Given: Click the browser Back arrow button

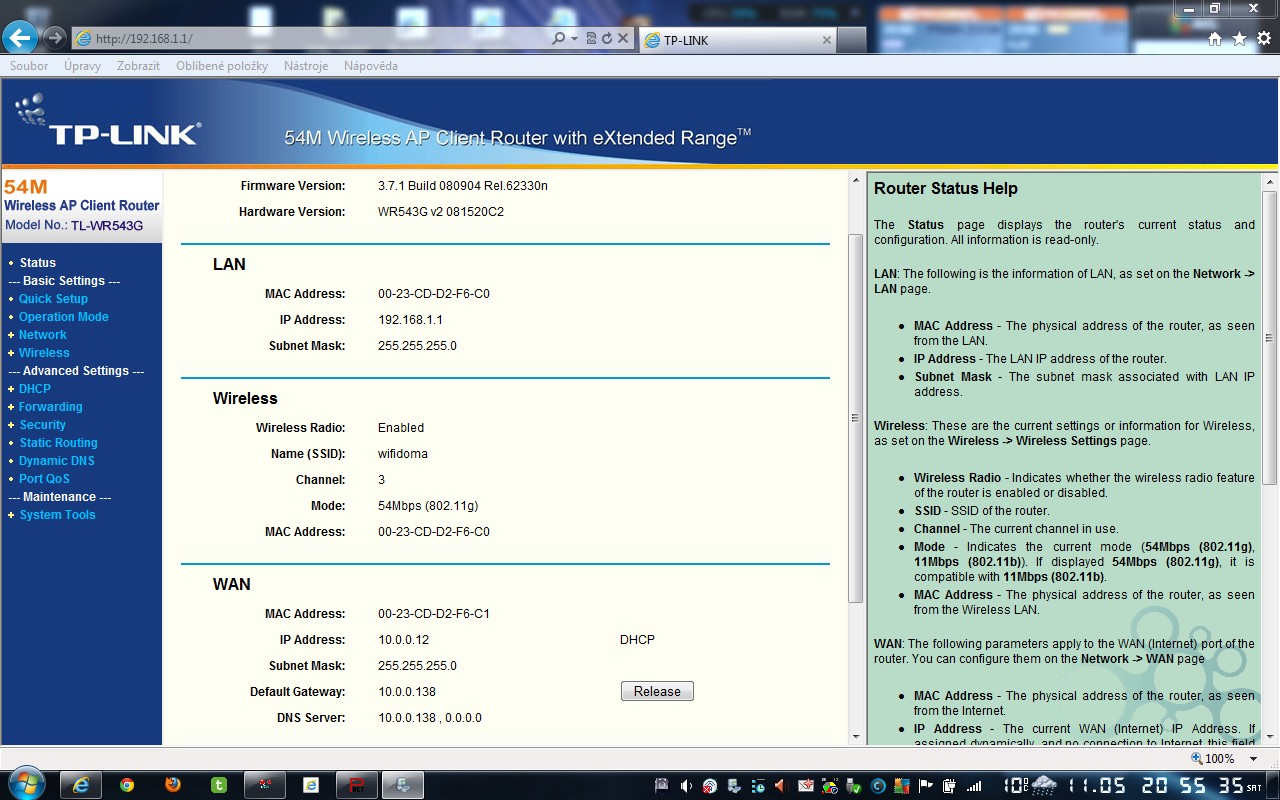Looking at the screenshot, I should coord(21,38).
